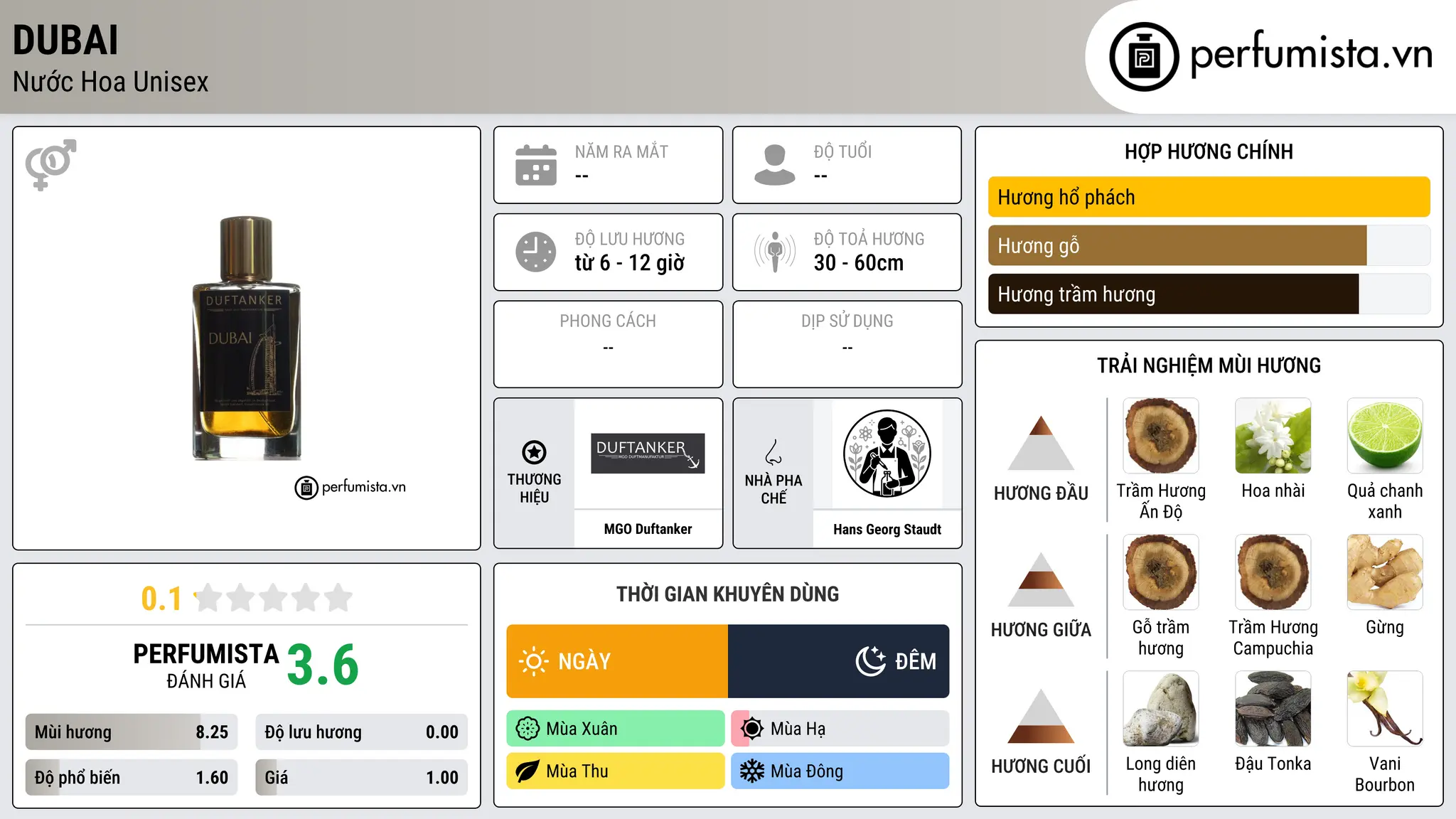1456x819 pixels.
Task: Click the Thời gian khuyên dùng heading
Action: (727, 594)
